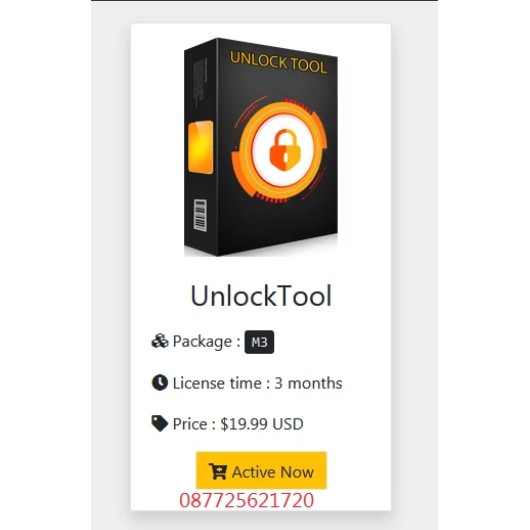Click the 'Active Now' label text
This screenshot has width=530, height=530.
pos(273,472)
